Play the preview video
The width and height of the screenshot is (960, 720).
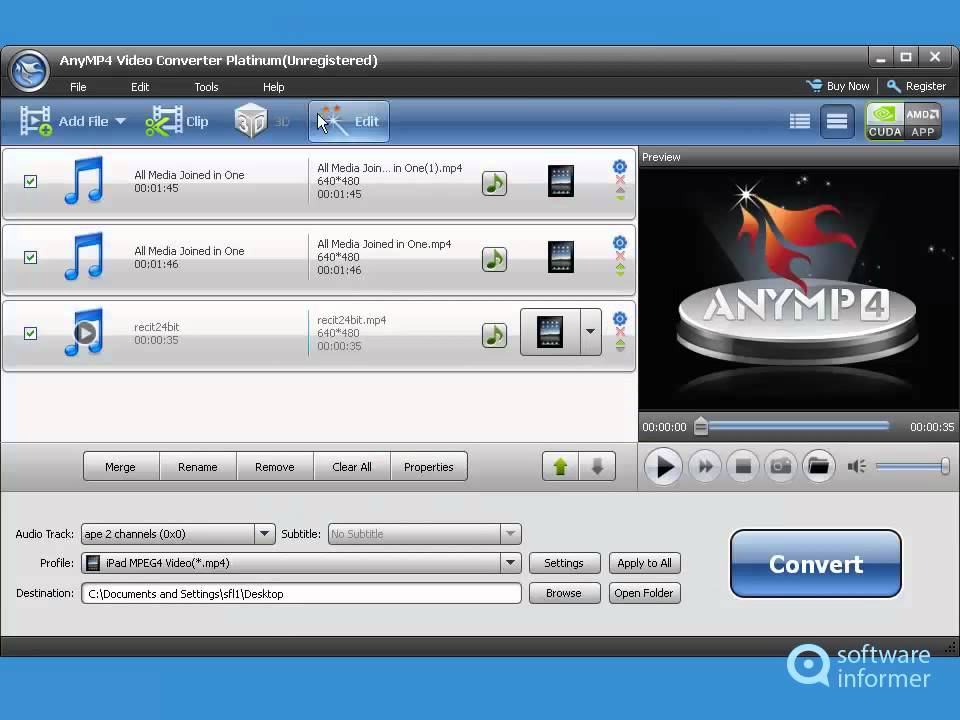tap(663, 467)
